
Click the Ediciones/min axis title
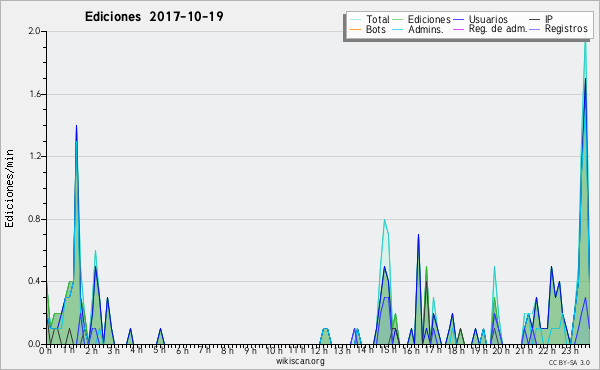point(9,188)
